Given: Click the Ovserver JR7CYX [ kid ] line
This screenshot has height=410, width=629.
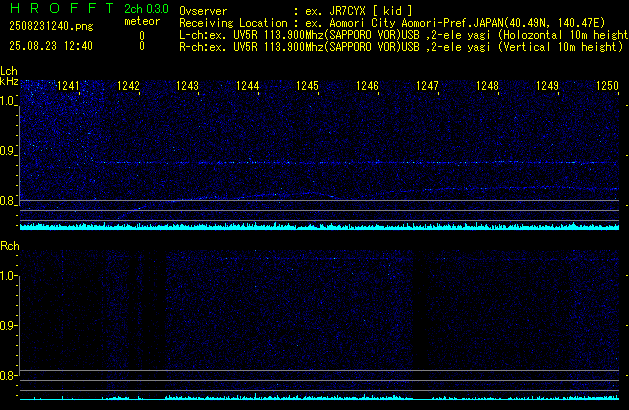Looking at the screenshot, I should pos(296,11).
